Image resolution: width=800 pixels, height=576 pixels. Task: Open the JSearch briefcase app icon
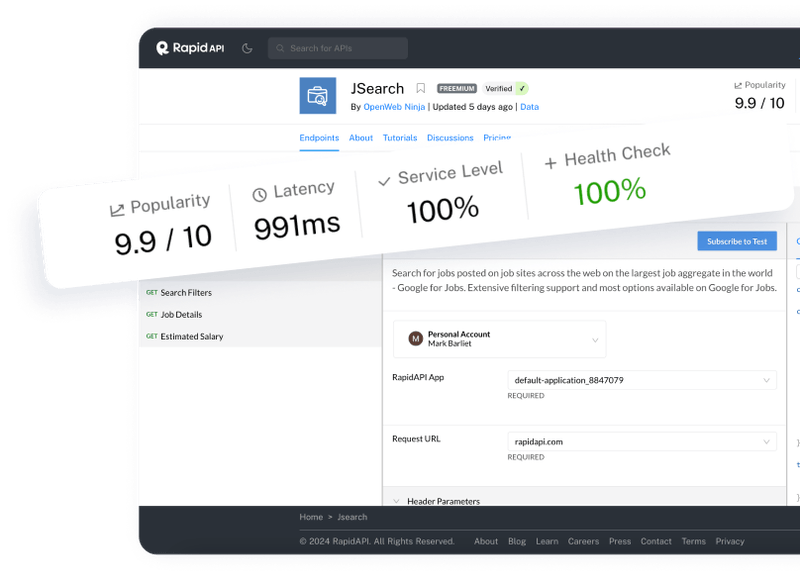pos(320,96)
